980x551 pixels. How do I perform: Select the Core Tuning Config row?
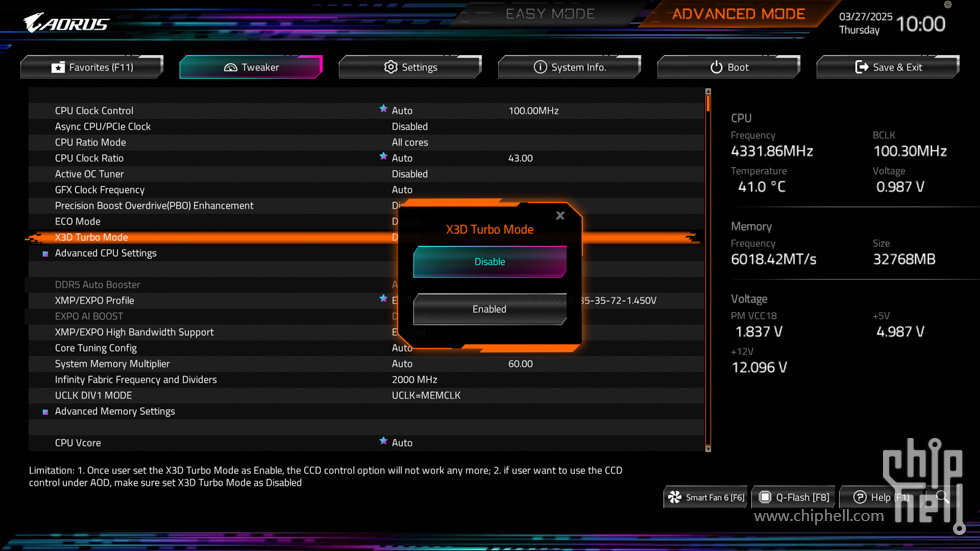pyautogui.click(x=366, y=348)
